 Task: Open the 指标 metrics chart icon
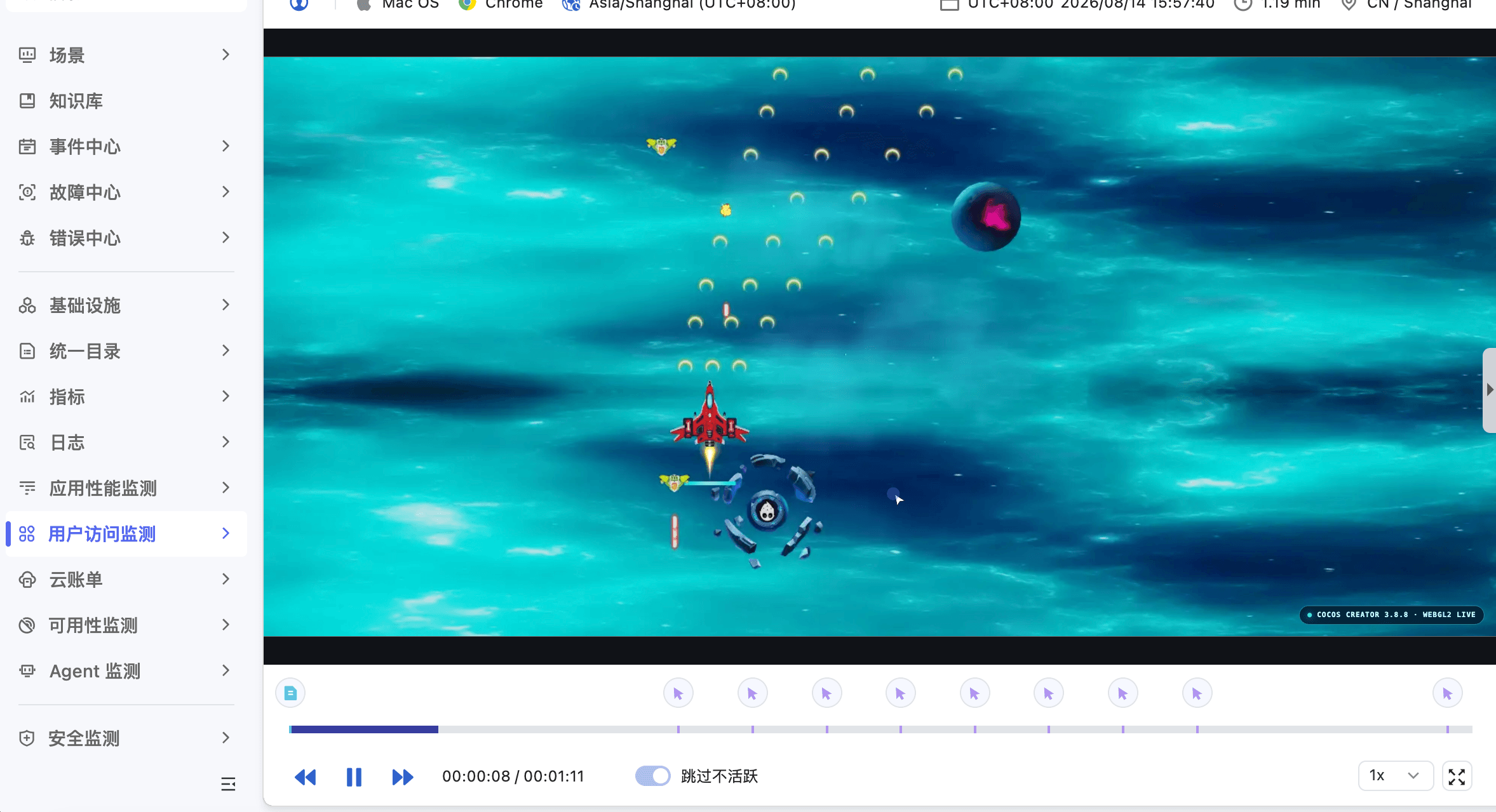point(27,397)
